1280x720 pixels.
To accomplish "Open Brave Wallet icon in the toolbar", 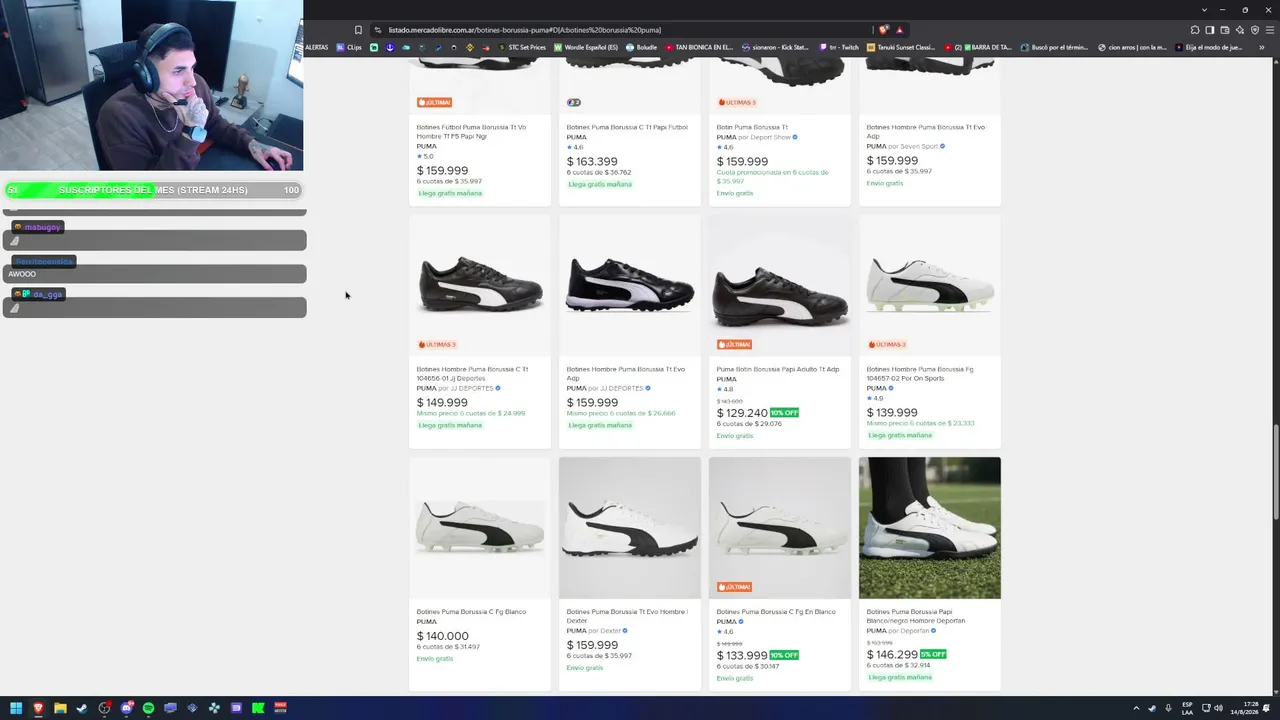I will coord(1224,30).
